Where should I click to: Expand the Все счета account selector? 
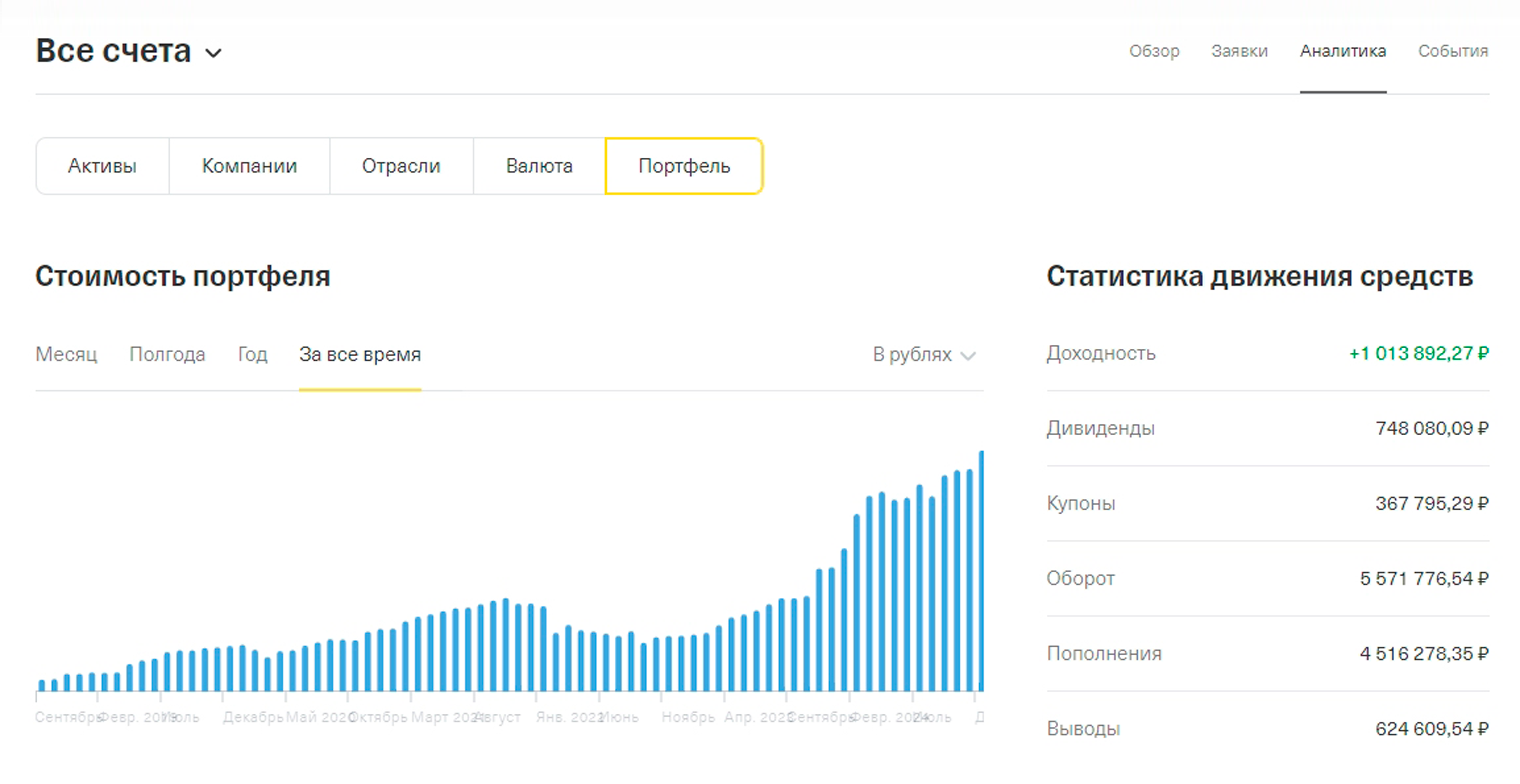click(x=129, y=51)
